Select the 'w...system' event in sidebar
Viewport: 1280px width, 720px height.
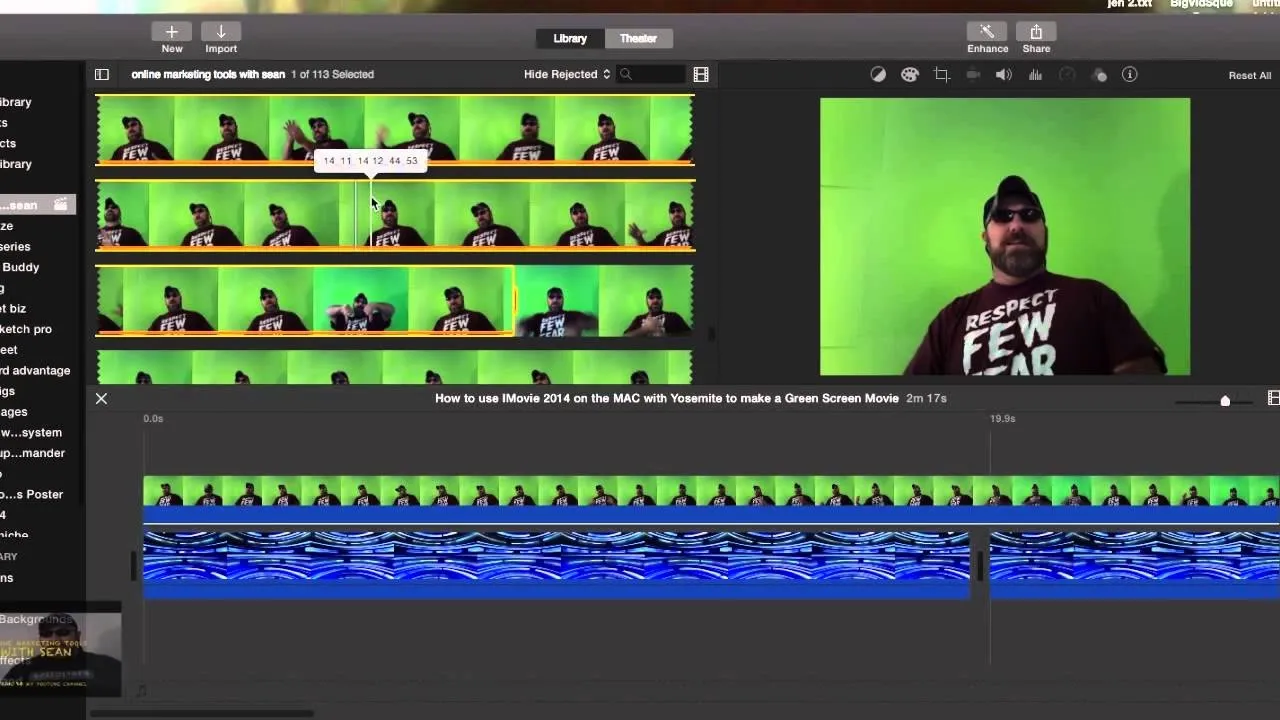click(31, 432)
